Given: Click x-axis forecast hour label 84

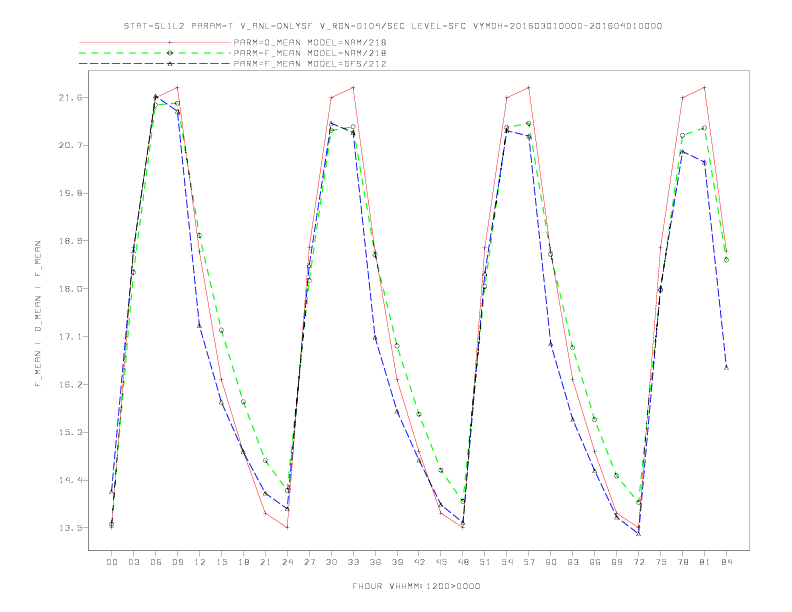Looking at the screenshot, I should click(x=727, y=562).
